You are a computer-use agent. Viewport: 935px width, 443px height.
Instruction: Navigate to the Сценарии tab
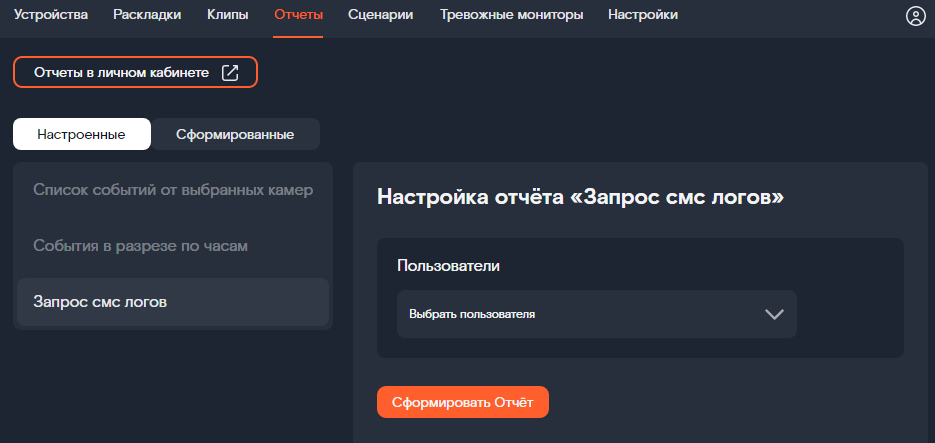pyautogui.click(x=380, y=15)
